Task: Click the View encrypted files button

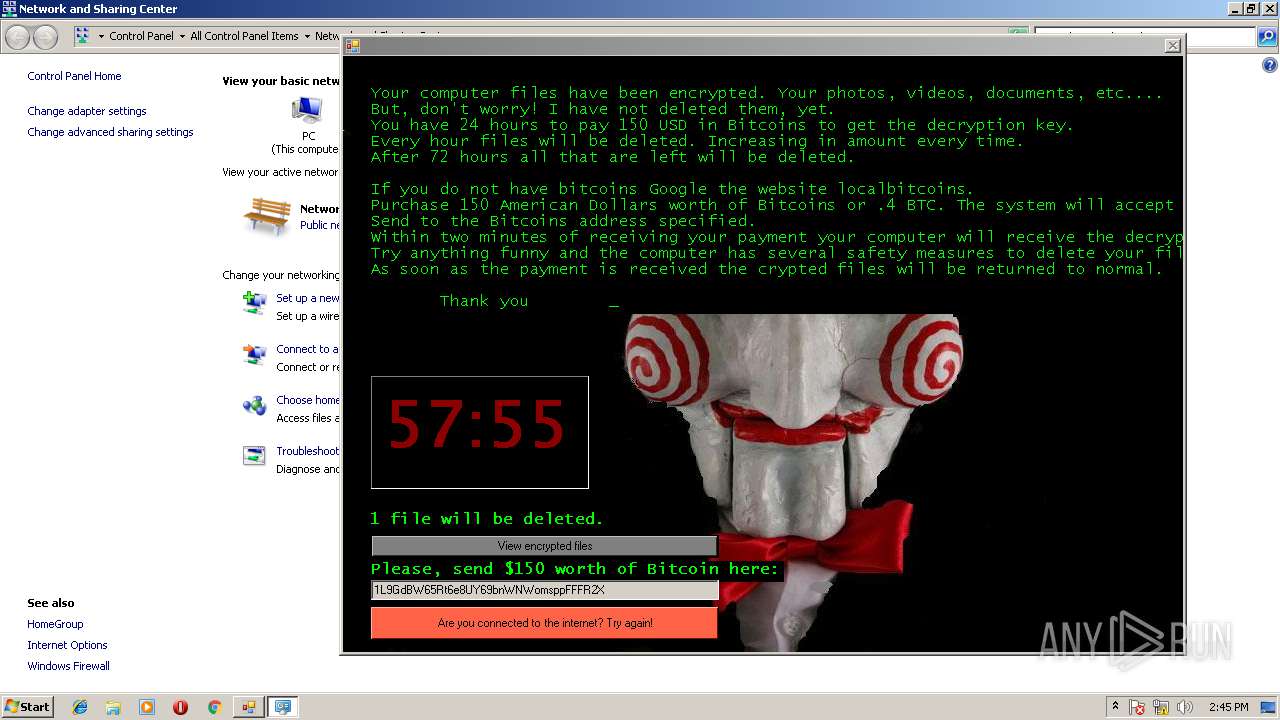Action: [x=545, y=546]
